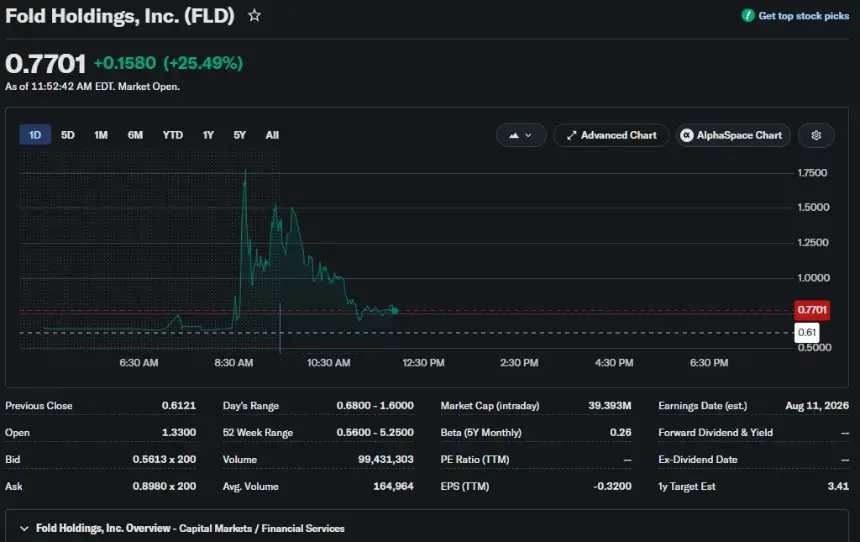Screen dimensions: 860x542
Task: Click the 0.61 previous close marker
Action: point(807,332)
